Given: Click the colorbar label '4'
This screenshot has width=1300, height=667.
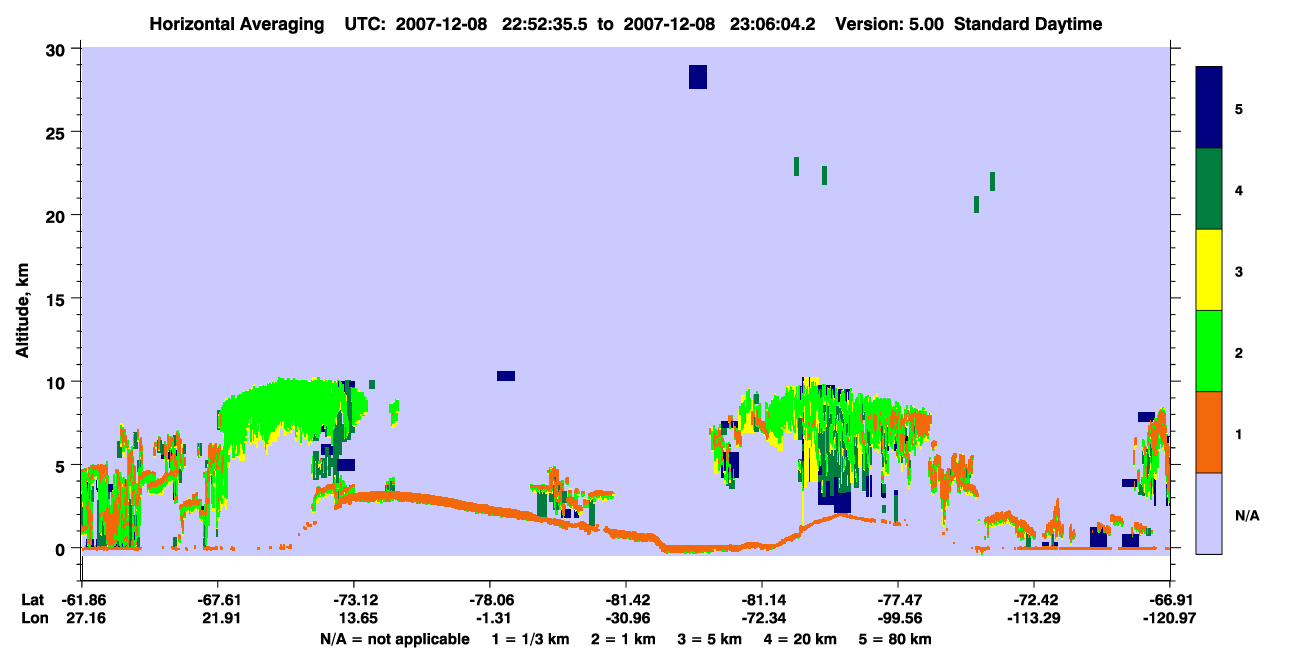Looking at the screenshot, I should [1239, 190].
